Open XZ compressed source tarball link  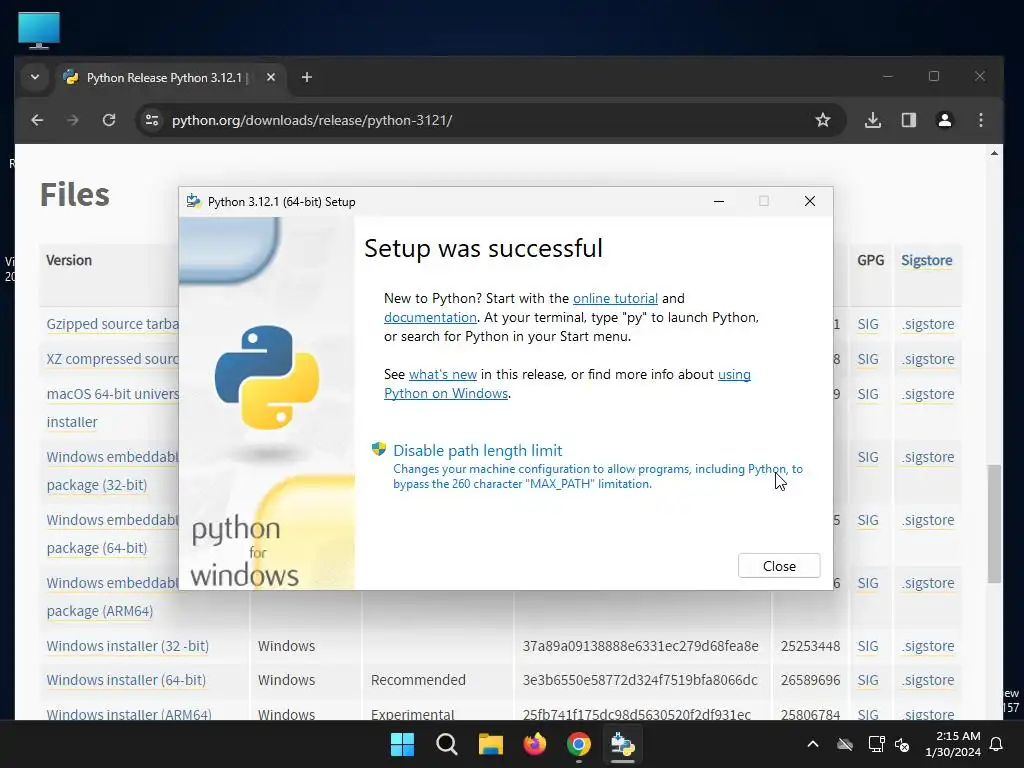[112, 359]
